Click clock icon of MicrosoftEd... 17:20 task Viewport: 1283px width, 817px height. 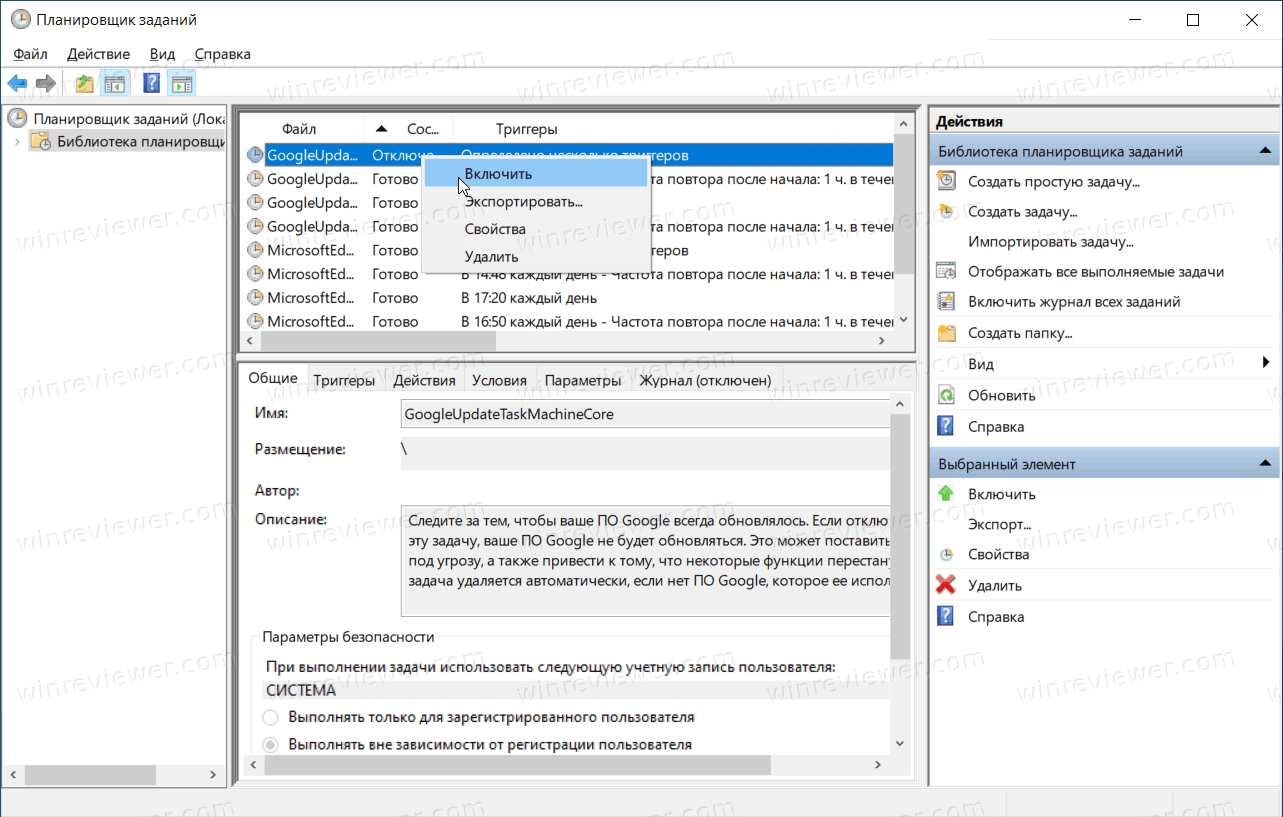coord(255,298)
